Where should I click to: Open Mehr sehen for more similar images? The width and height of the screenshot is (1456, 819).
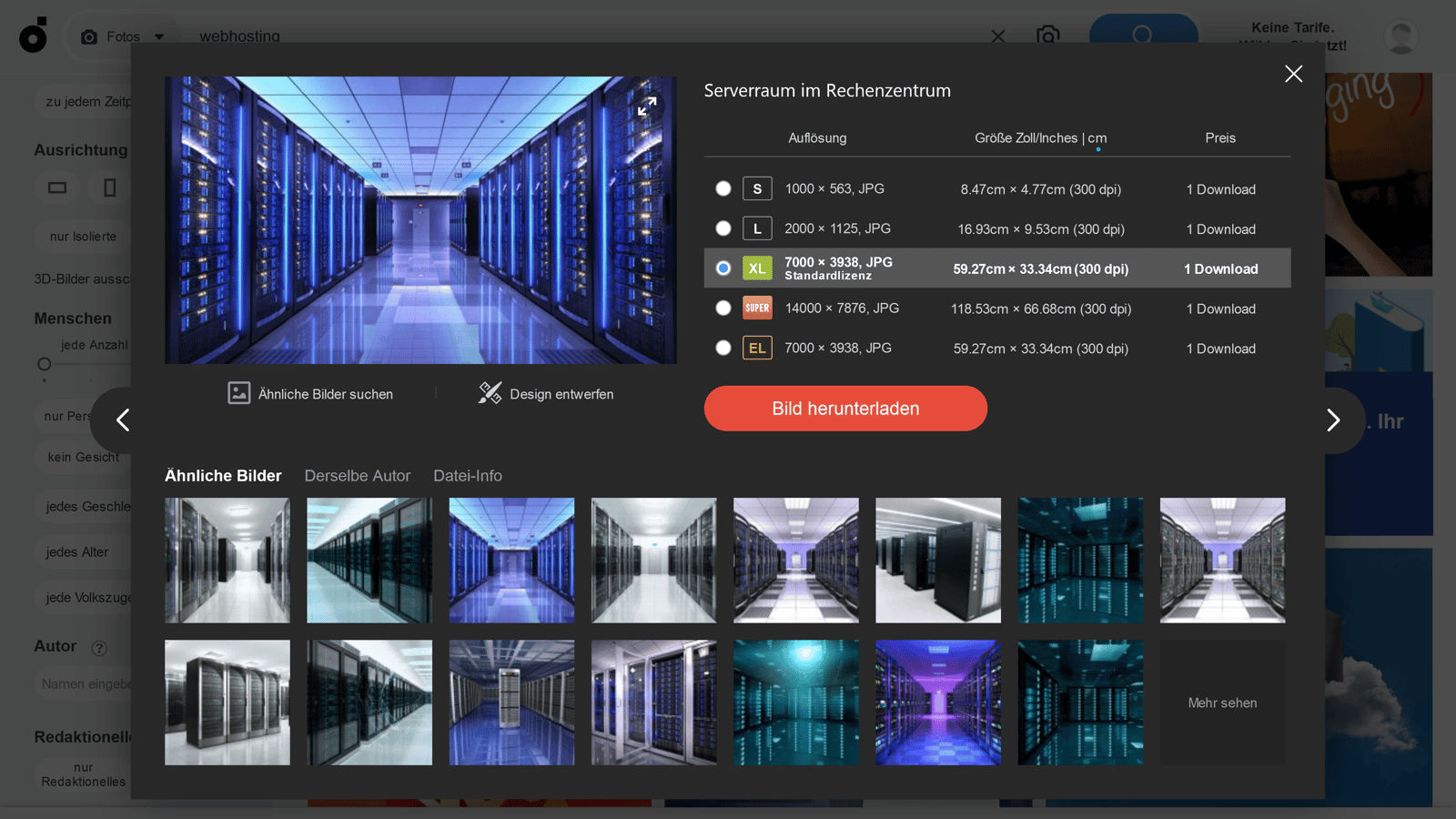tap(1222, 703)
